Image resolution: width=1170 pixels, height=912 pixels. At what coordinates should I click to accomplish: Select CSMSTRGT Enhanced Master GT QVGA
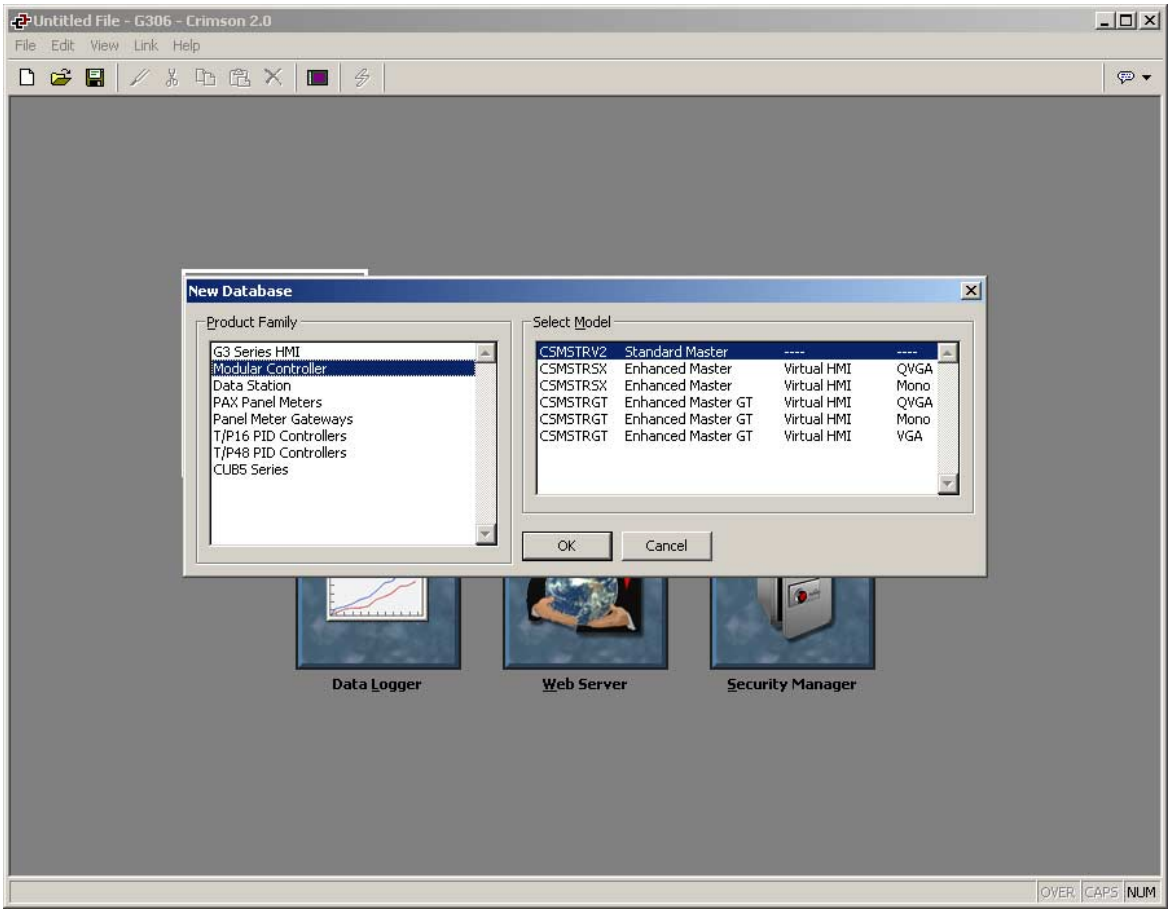click(x=736, y=402)
